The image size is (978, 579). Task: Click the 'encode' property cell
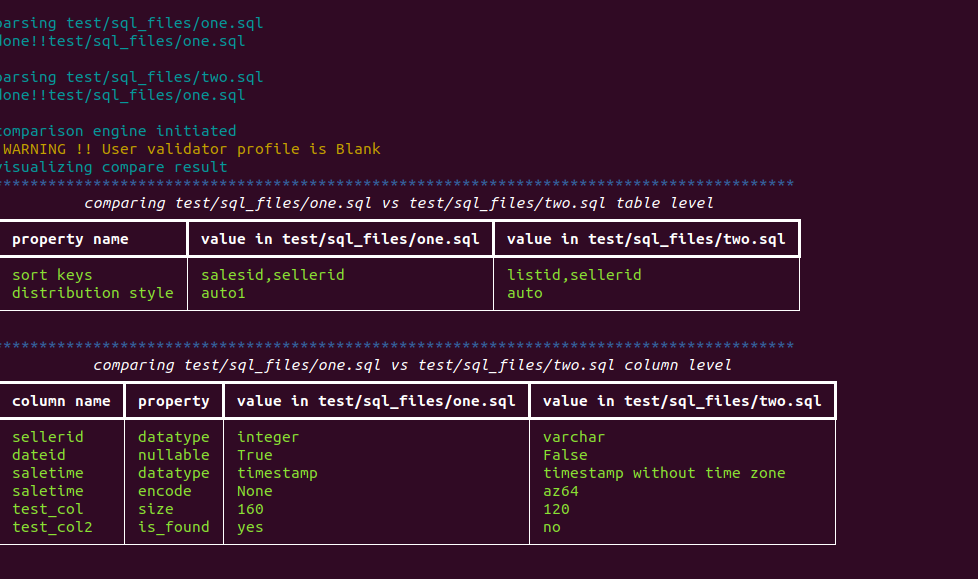(164, 491)
